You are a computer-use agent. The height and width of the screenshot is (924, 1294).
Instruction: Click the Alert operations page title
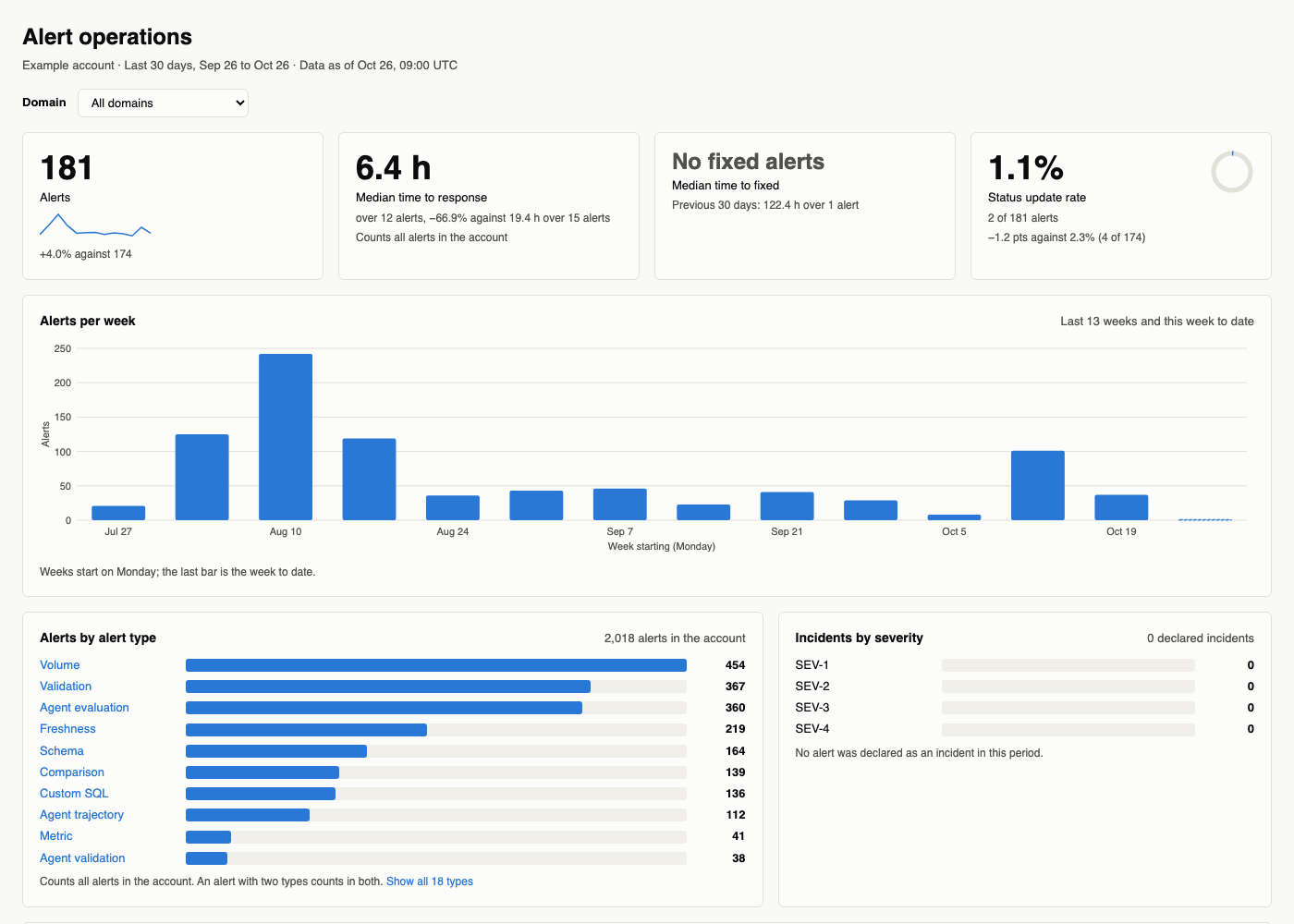coord(107,37)
